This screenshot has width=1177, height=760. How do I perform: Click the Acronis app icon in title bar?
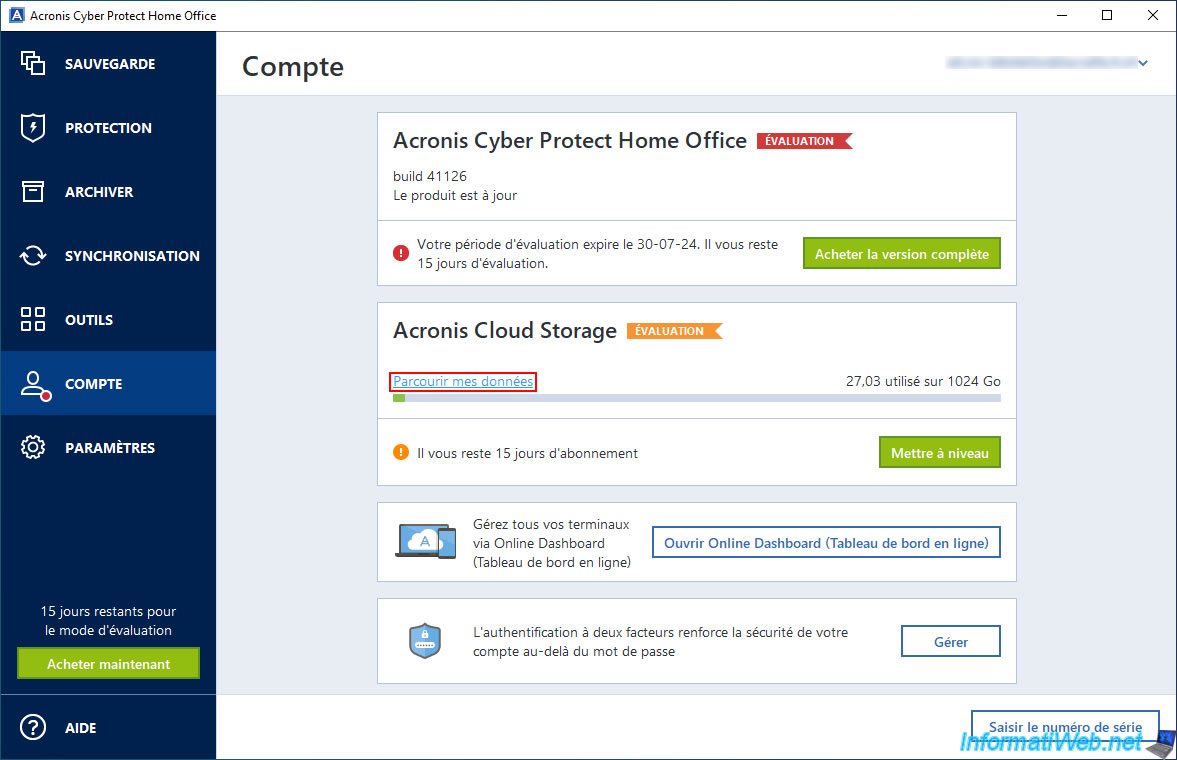[x=16, y=15]
